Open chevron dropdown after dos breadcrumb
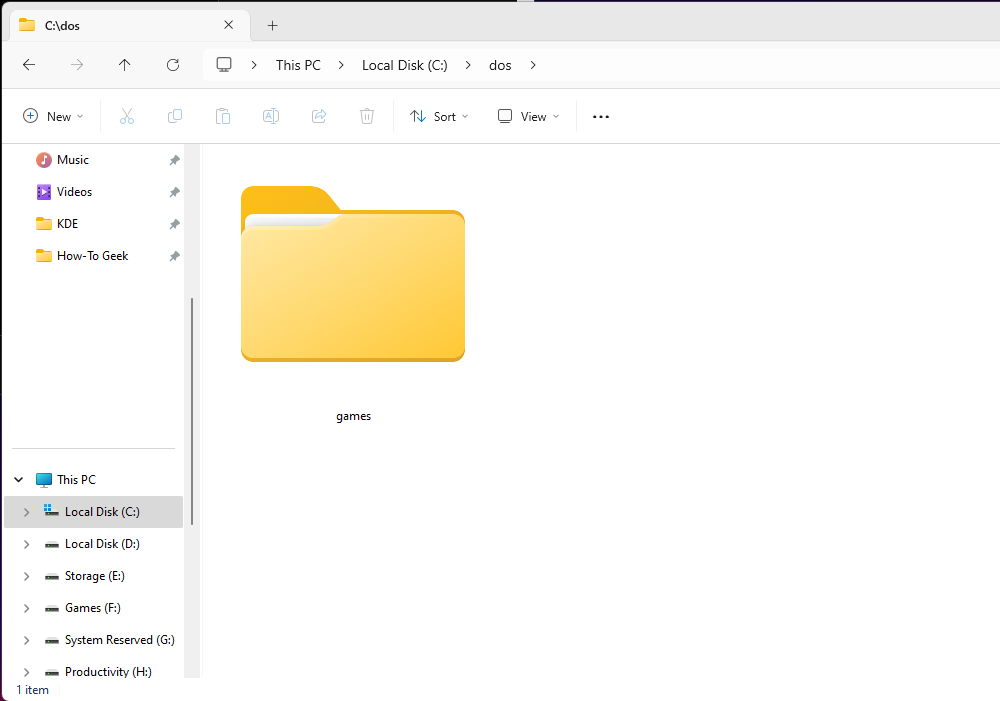Viewport: 1000px width, 701px height. point(533,65)
